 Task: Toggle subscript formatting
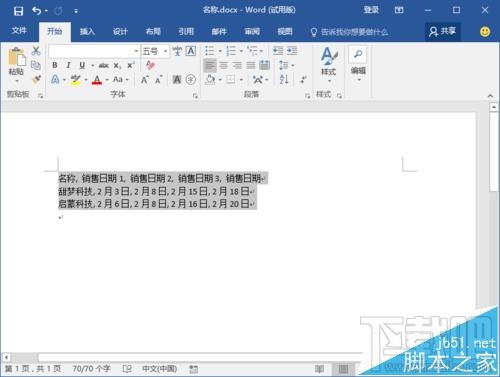pos(117,66)
